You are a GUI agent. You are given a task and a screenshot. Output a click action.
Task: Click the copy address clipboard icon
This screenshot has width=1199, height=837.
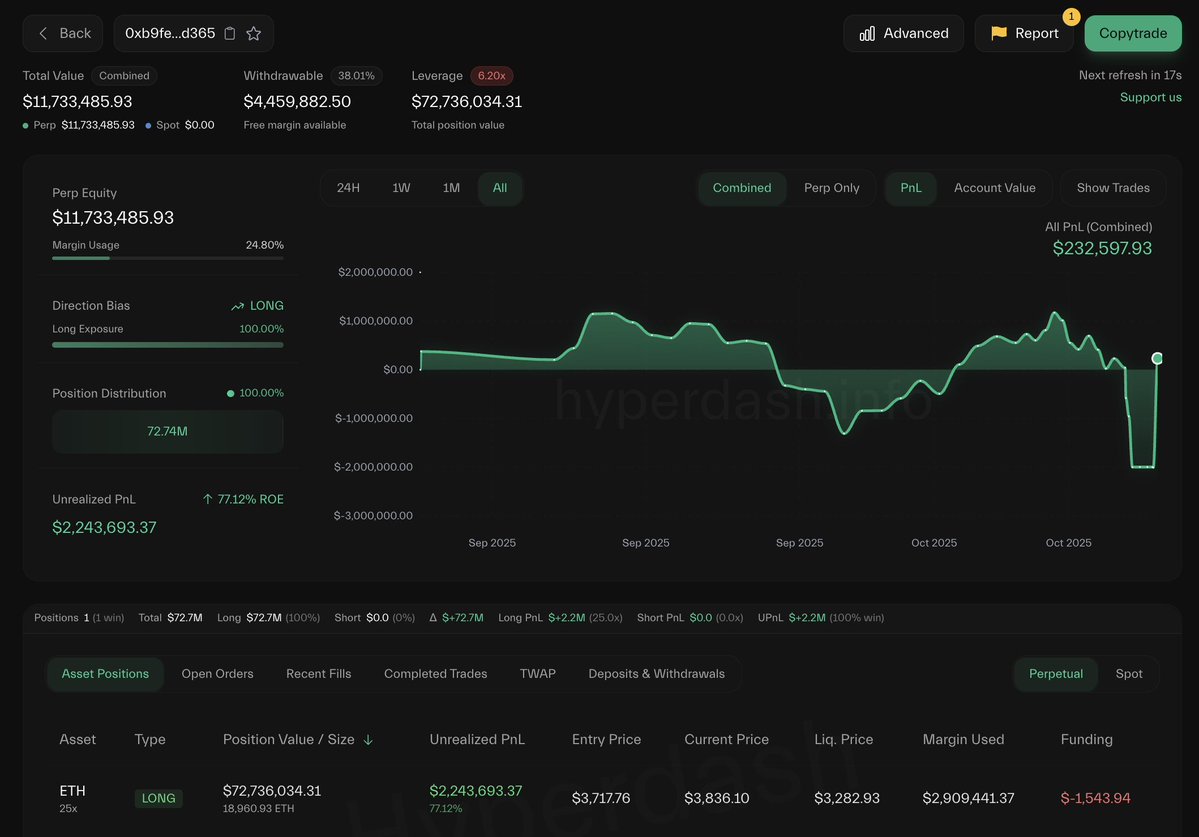230,34
